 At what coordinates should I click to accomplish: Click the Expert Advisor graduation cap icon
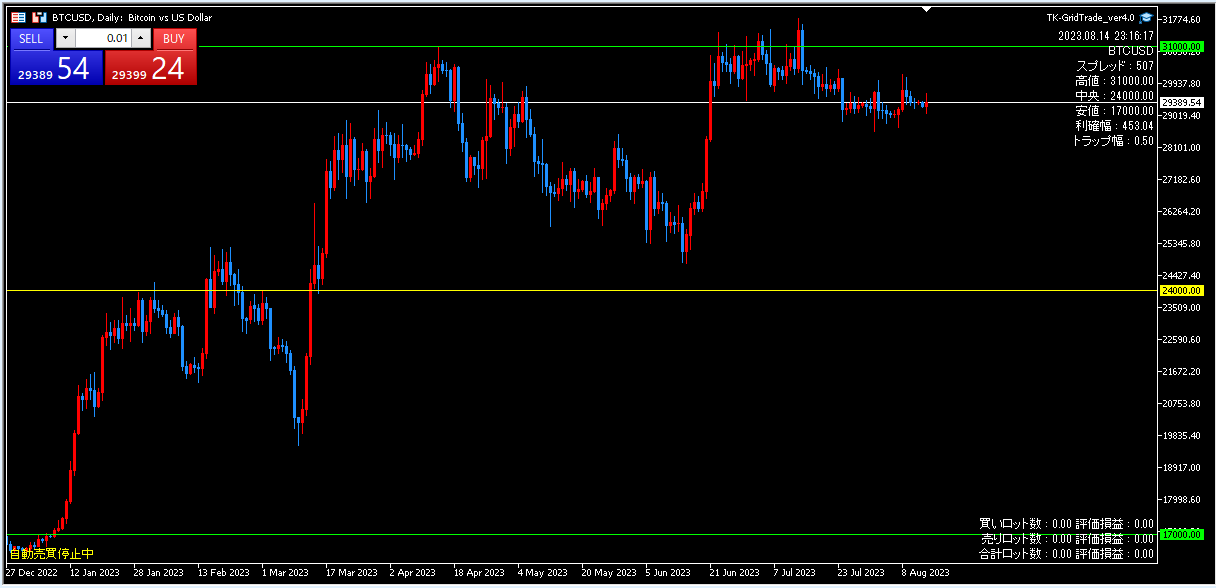pos(1146,17)
